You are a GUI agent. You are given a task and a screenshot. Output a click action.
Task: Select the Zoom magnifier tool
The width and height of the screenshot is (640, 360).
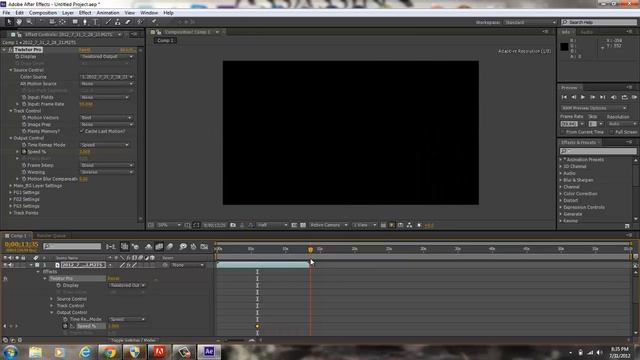point(29,22)
